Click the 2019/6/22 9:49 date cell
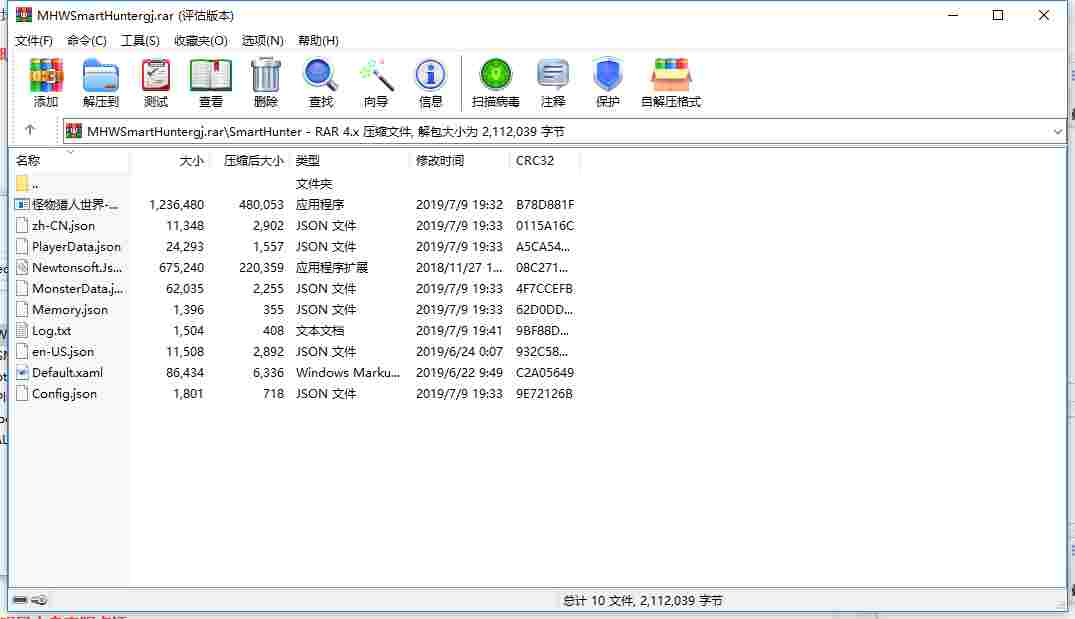Viewport: 1075px width, 619px height. [x=459, y=372]
